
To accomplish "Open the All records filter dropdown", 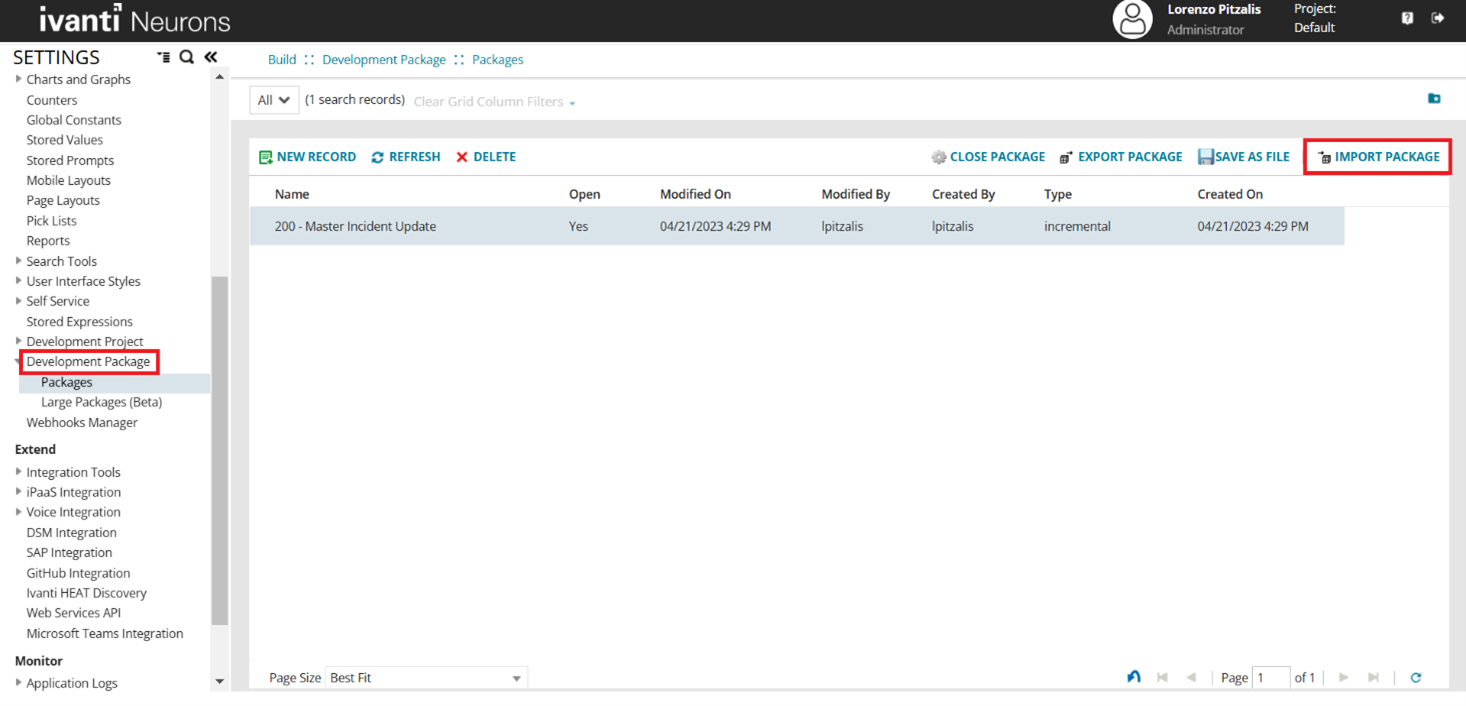I will pyautogui.click(x=274, y=100).
